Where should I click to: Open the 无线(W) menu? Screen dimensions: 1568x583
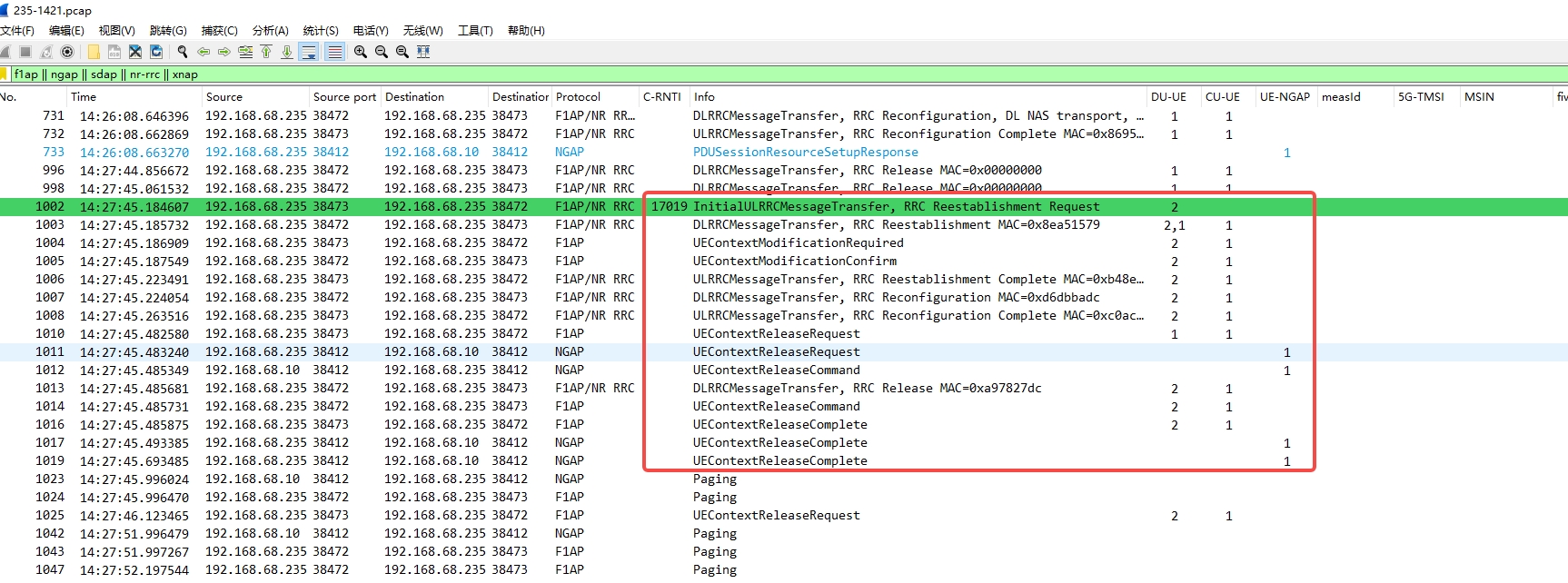tap(423, 30)
